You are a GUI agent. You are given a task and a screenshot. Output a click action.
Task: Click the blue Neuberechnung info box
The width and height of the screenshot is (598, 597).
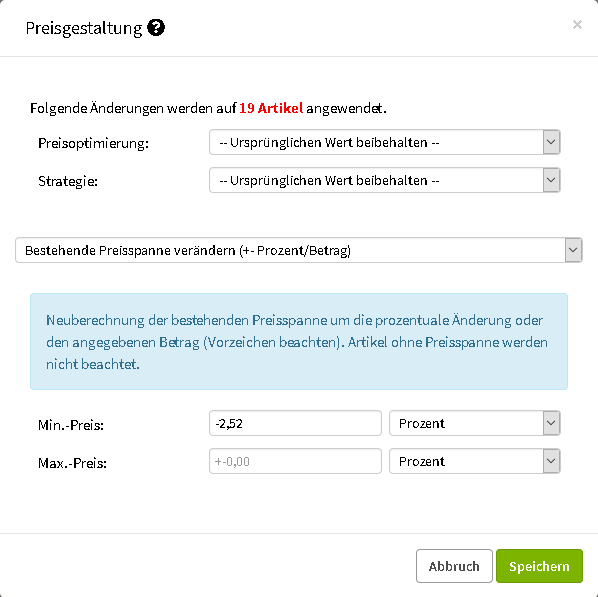[299, 341]
